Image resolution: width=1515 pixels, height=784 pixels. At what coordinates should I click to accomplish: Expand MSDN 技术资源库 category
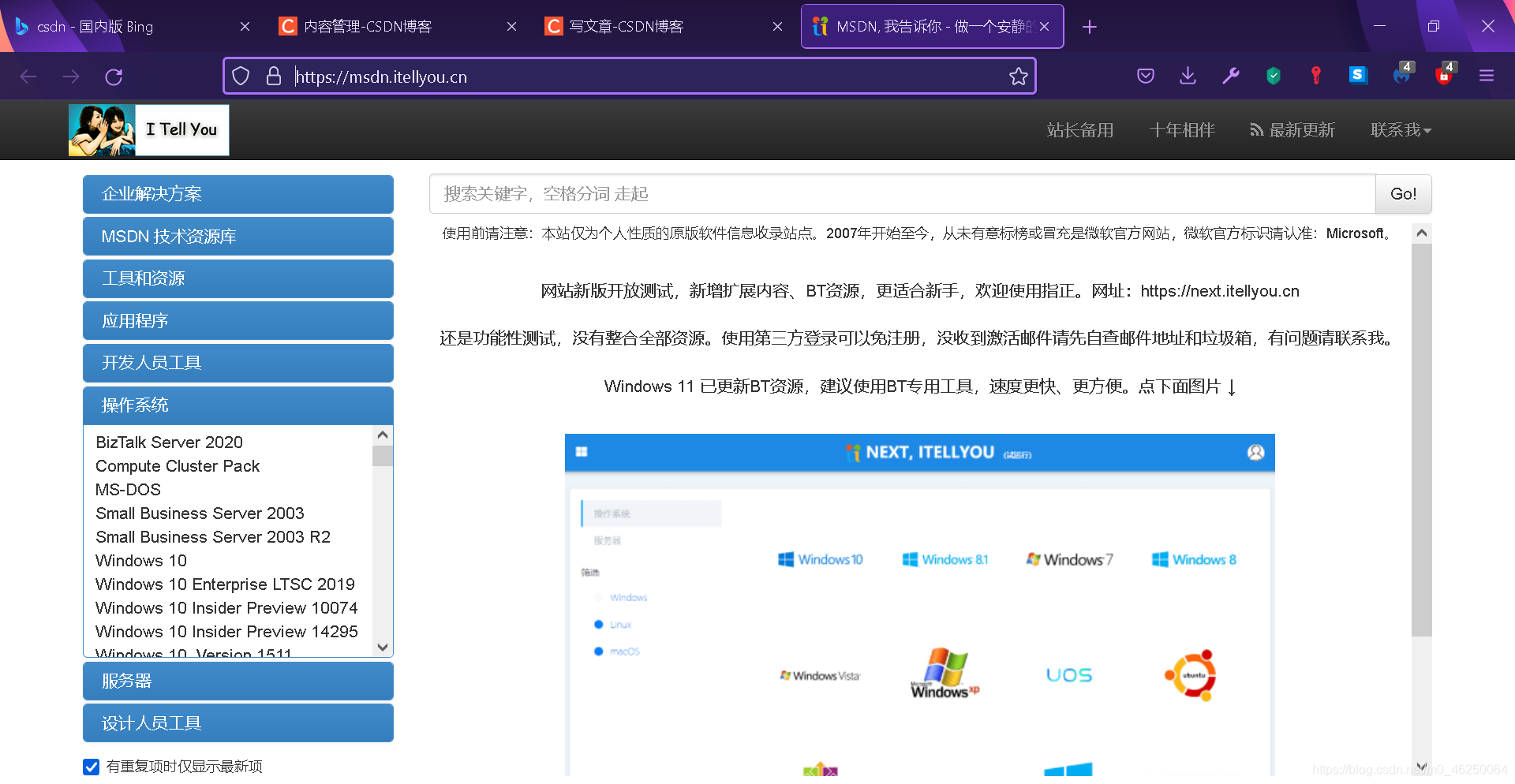coord(238,236)
